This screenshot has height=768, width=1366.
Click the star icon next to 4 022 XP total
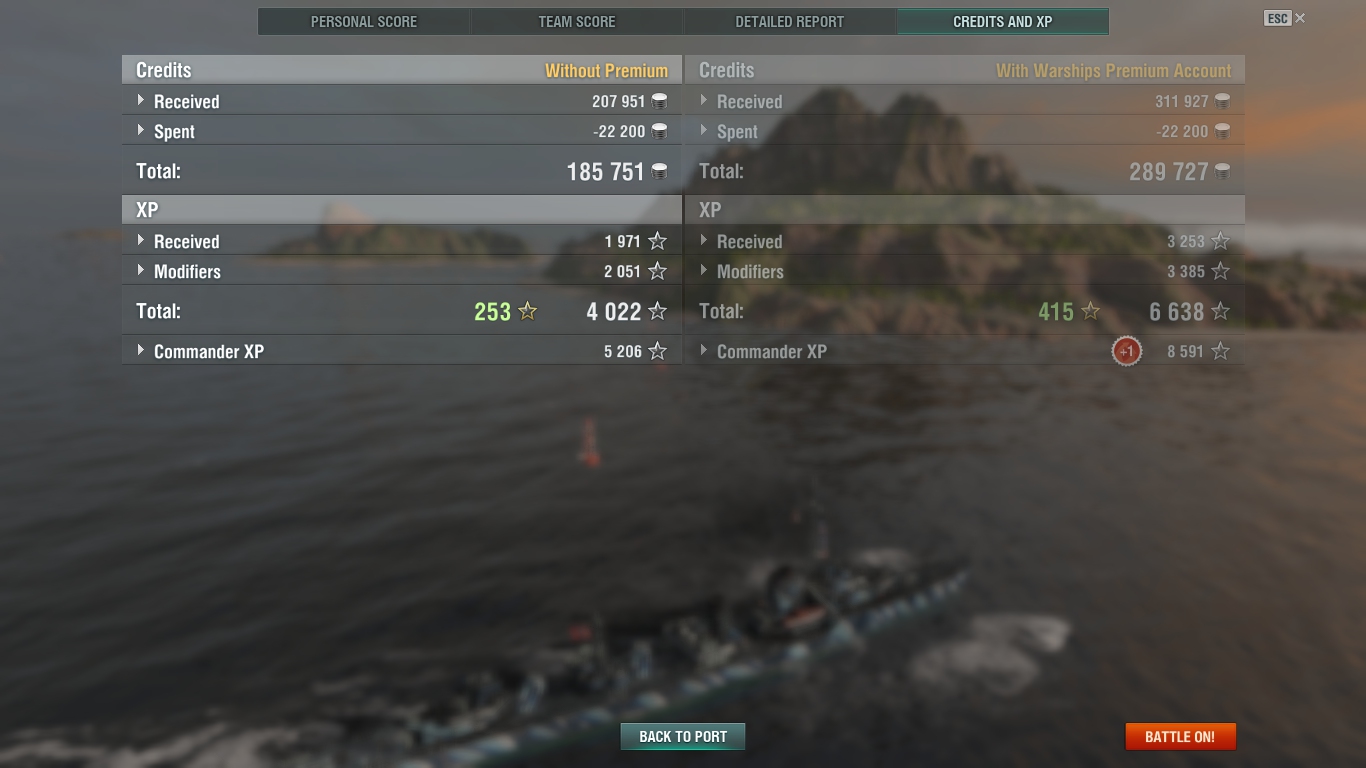pos(657,311)
